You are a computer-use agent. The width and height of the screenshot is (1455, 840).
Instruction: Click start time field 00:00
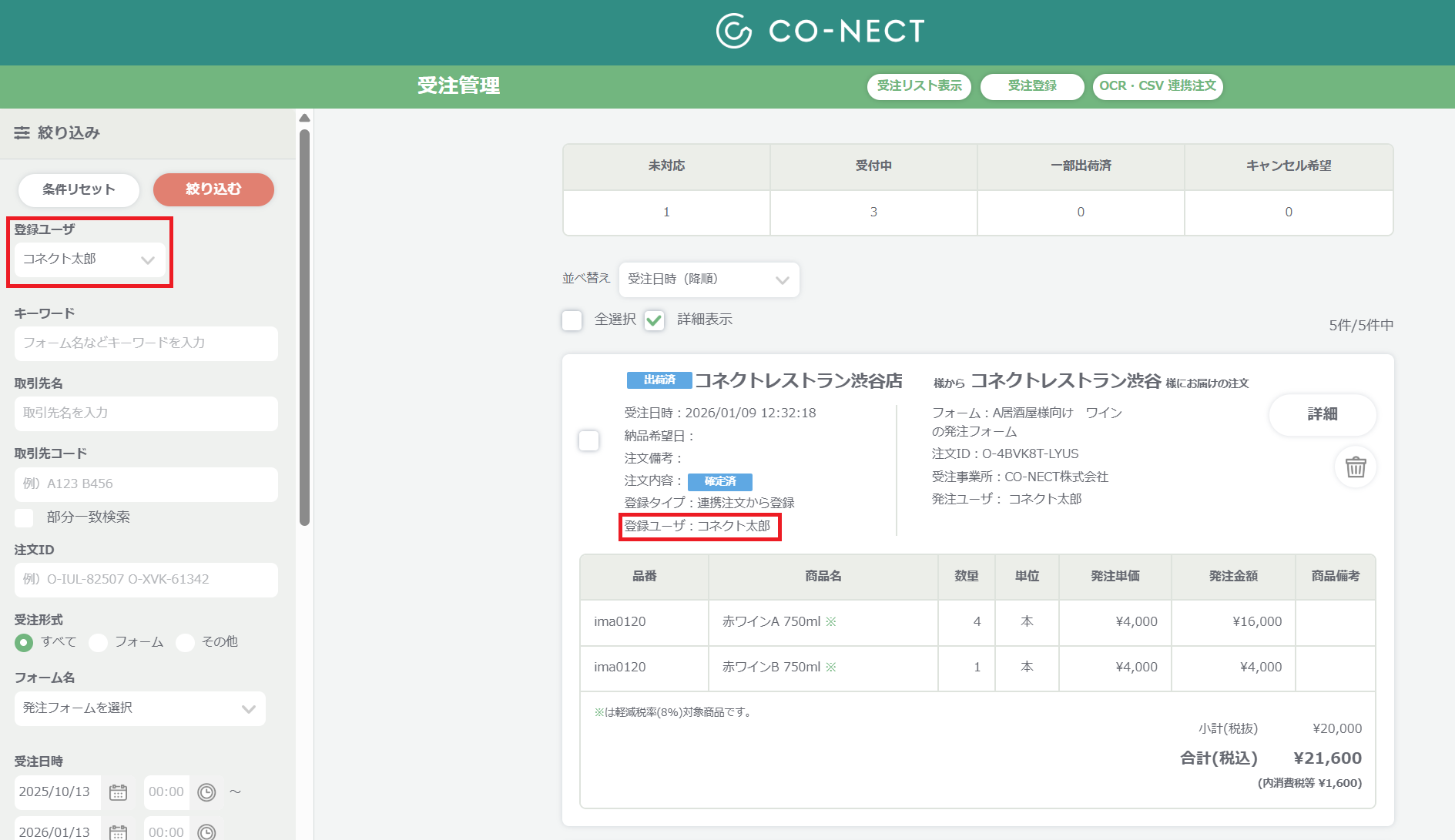click(x=166, y=792)
